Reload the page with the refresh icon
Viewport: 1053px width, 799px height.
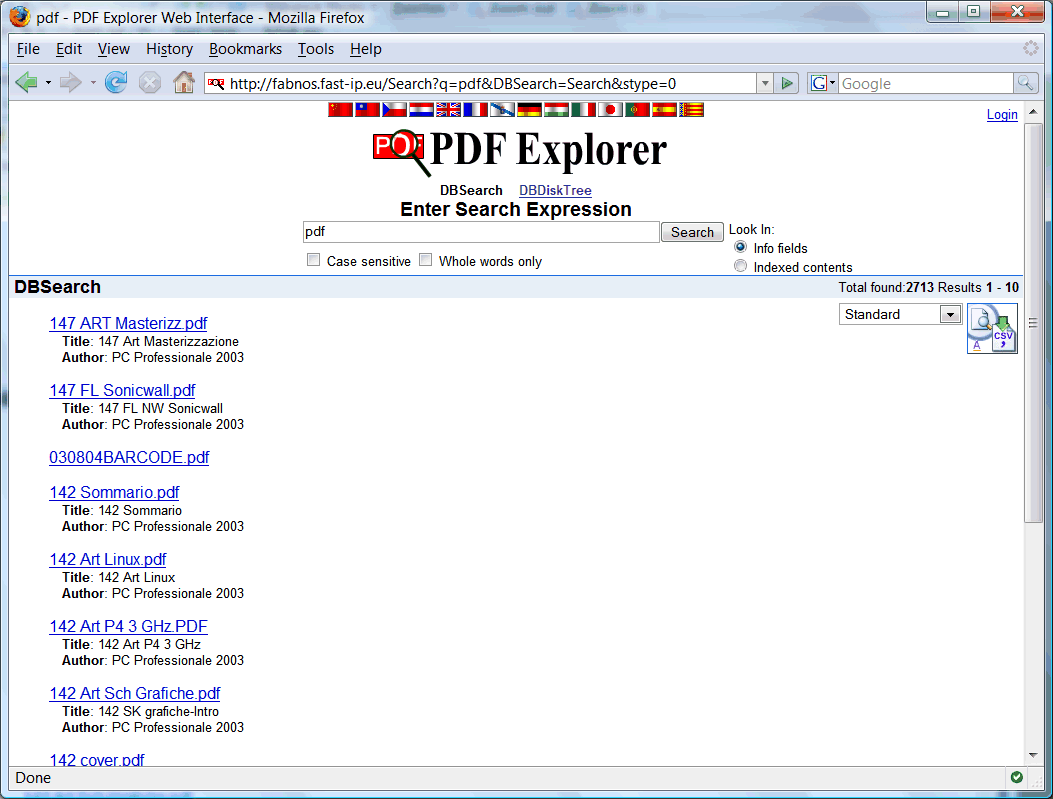[x=116, y=83]
